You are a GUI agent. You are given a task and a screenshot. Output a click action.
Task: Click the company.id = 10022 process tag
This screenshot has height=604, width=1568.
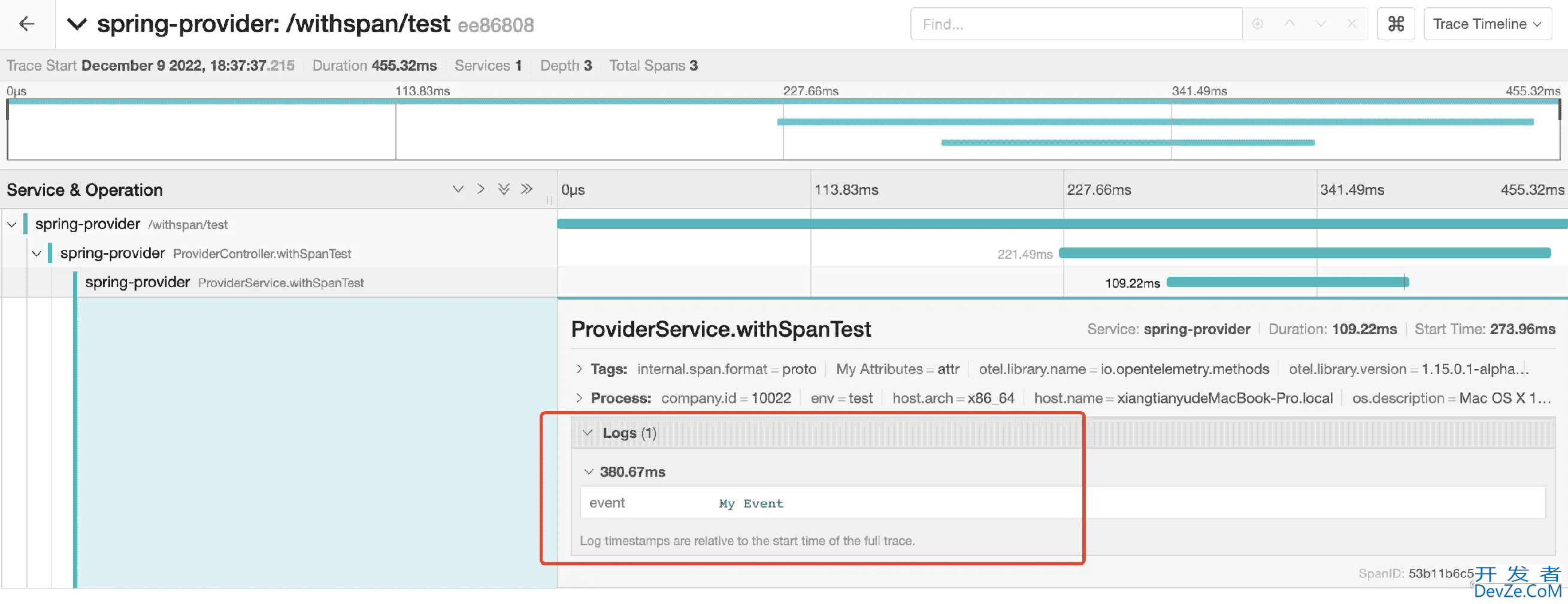725,399
